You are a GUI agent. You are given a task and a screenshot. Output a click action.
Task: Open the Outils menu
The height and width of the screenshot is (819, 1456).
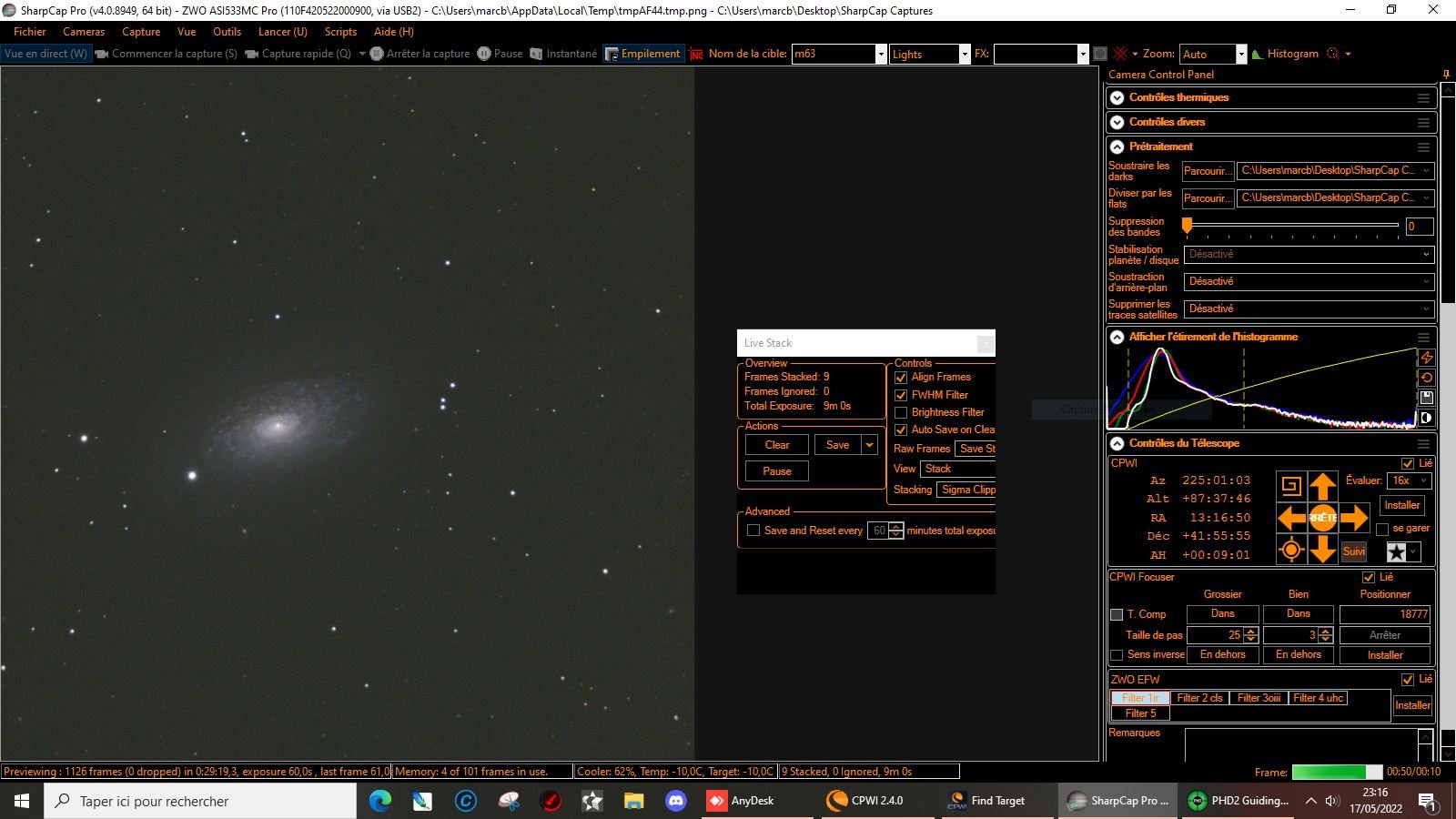point(227,32)
